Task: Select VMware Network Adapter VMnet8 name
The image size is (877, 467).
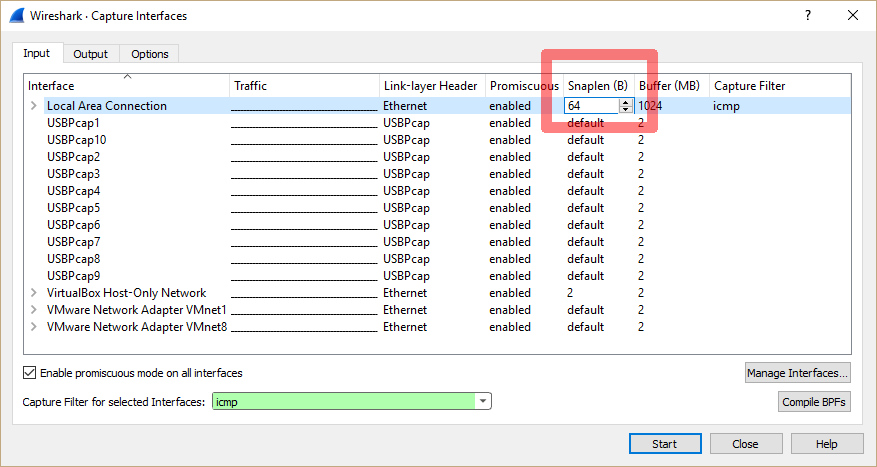Action: coord(137,327)
